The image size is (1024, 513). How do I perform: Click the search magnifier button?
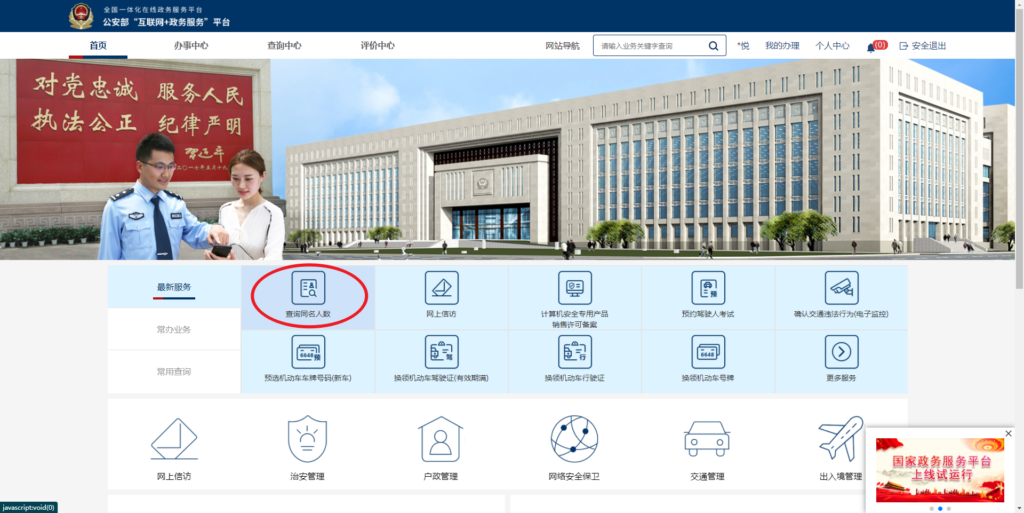pos(714,46)
